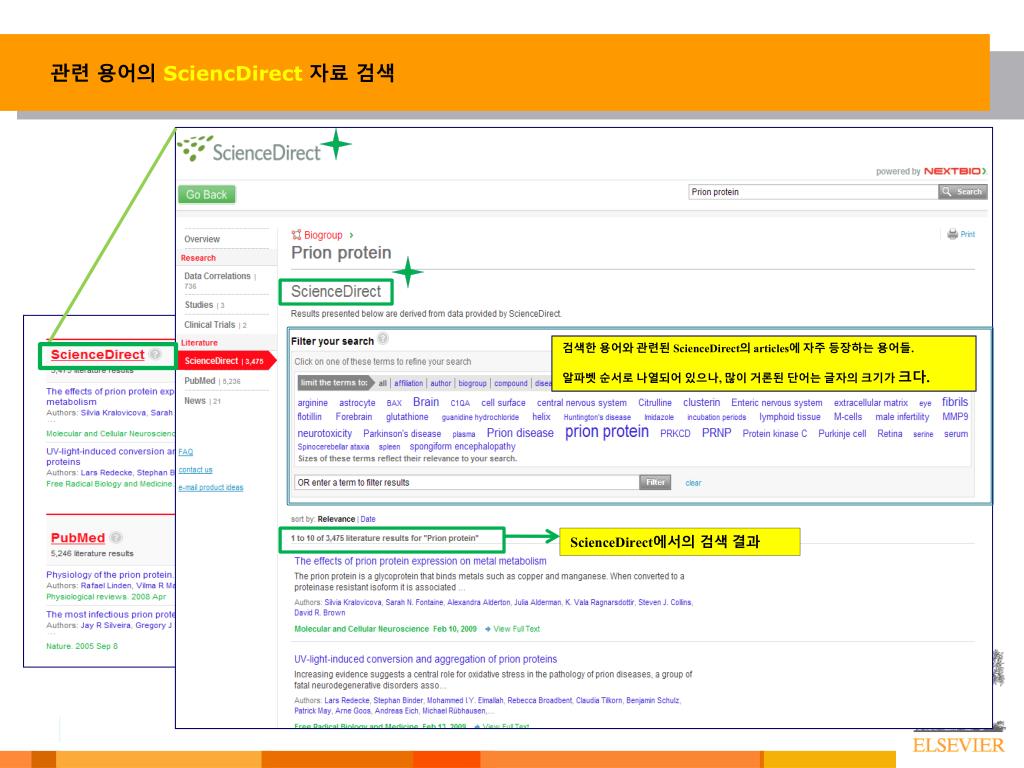Click the 'cell surface' filter term

[503, 403]
